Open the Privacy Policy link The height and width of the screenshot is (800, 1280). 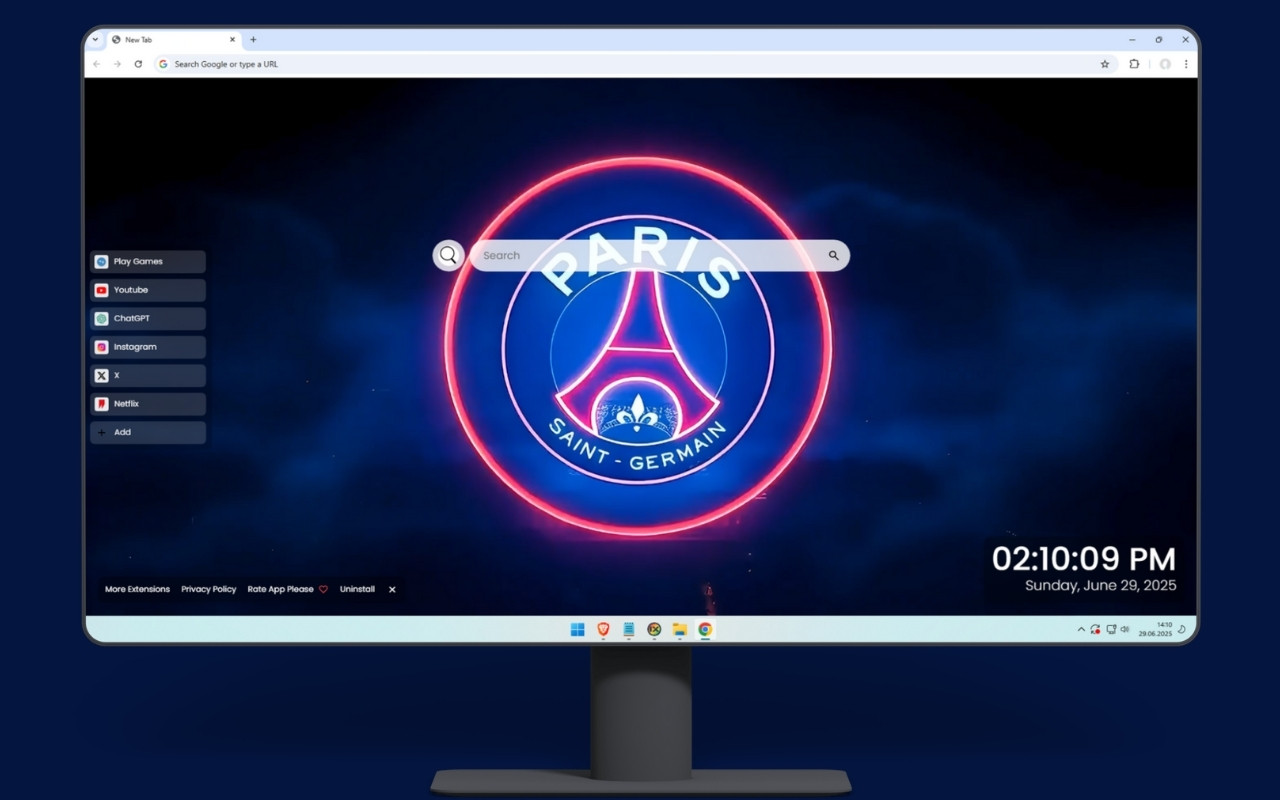(x=208, y=589)
